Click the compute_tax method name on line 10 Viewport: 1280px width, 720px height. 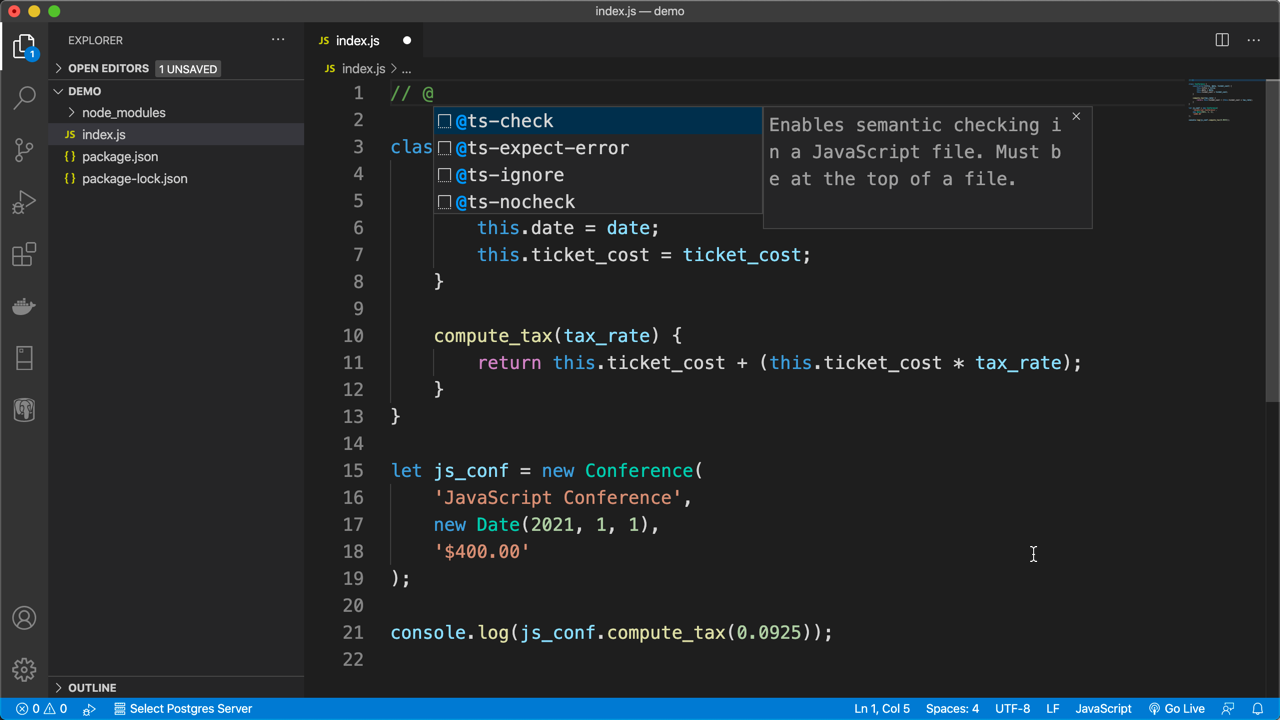[x=493, y=336]
